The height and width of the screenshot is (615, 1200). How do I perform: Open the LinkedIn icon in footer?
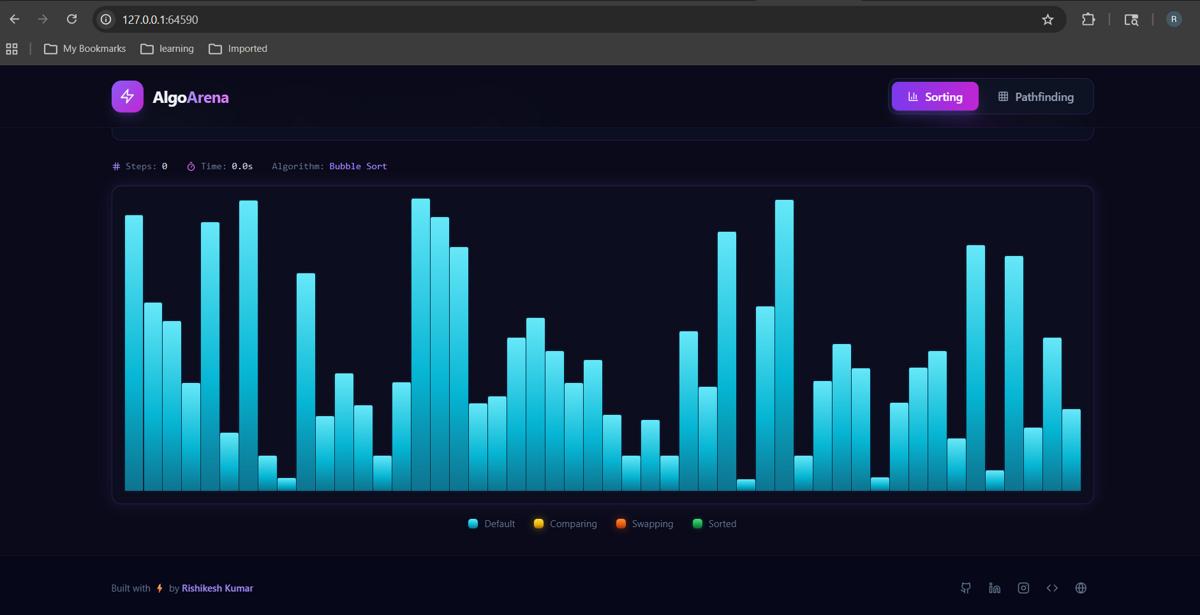(x=994, y=588)
